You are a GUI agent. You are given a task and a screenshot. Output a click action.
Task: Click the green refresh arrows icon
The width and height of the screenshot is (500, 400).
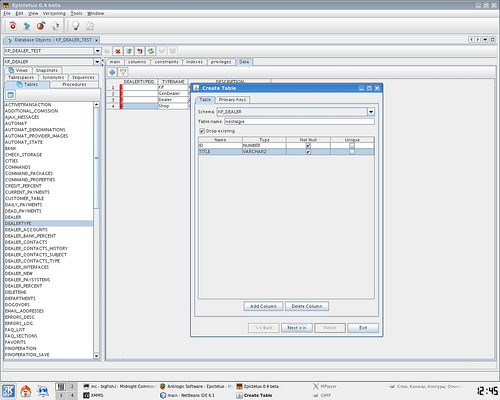151,51
